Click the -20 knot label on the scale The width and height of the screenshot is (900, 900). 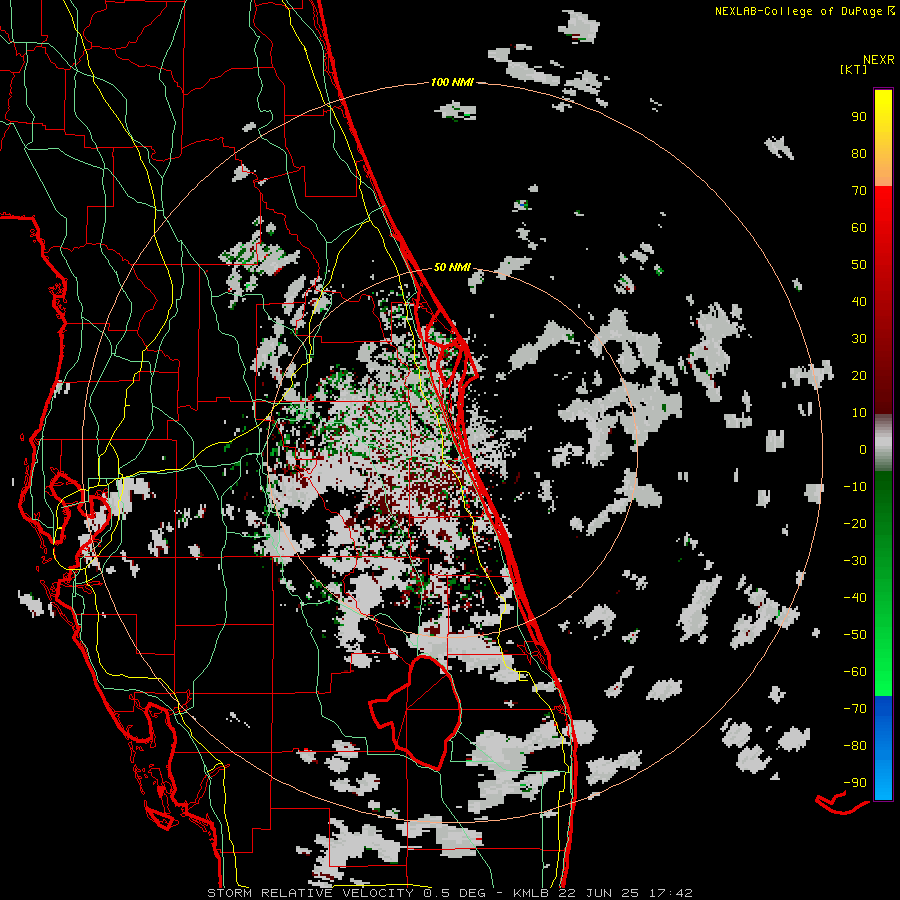tap(855, 523)
